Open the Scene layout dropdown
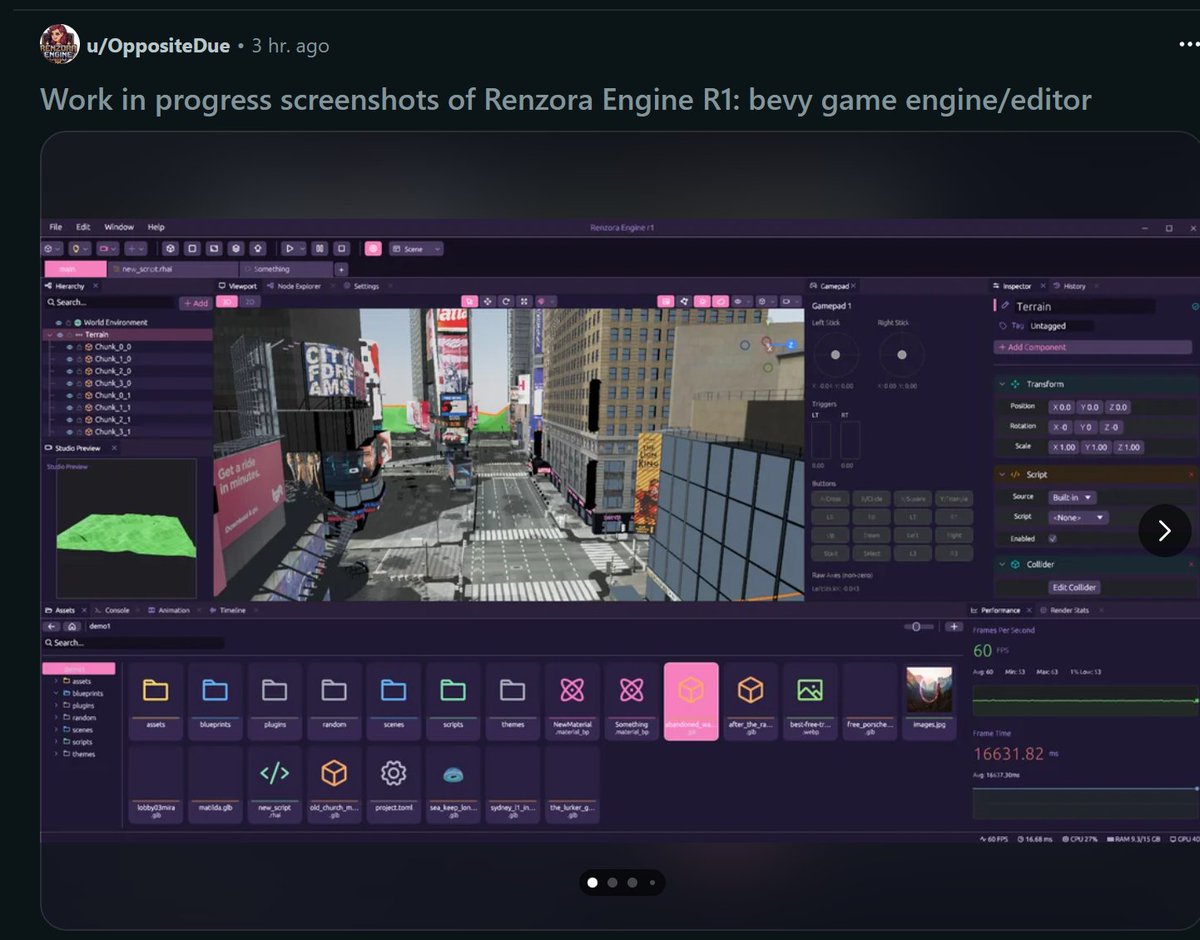Image resolution: width=1200 pixels, height=940 pixels. pos(417,248)
